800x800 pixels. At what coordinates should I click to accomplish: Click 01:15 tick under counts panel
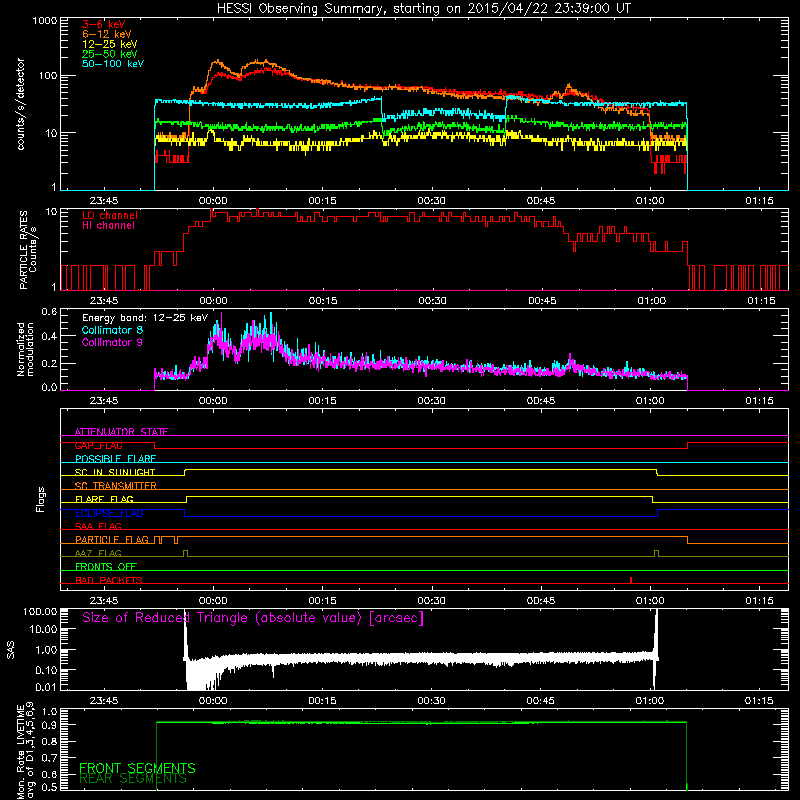click(x=759, y=201)
